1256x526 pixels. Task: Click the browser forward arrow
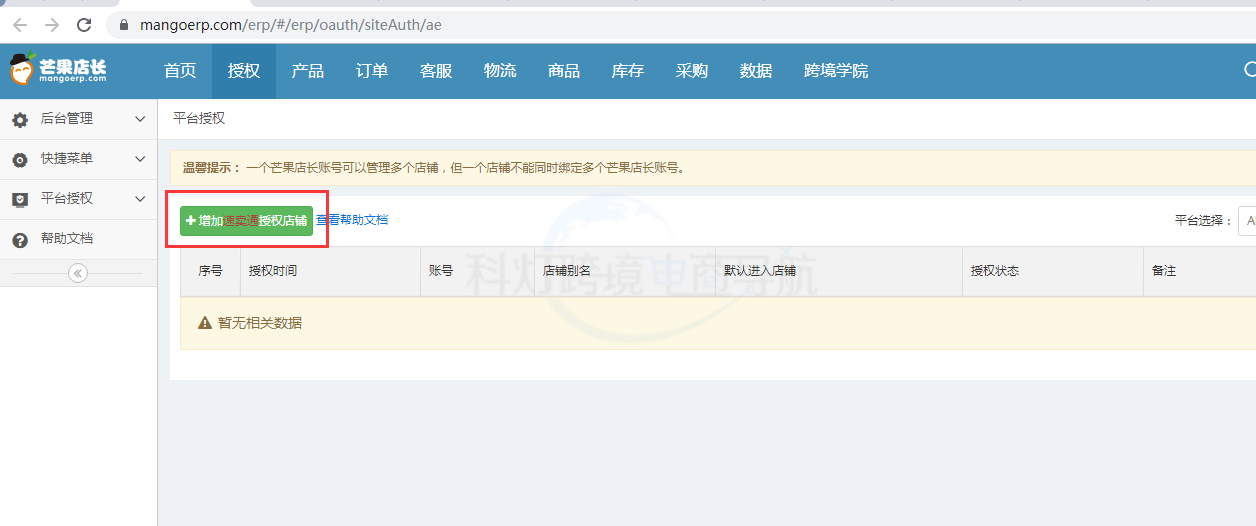tap(52, 25)
